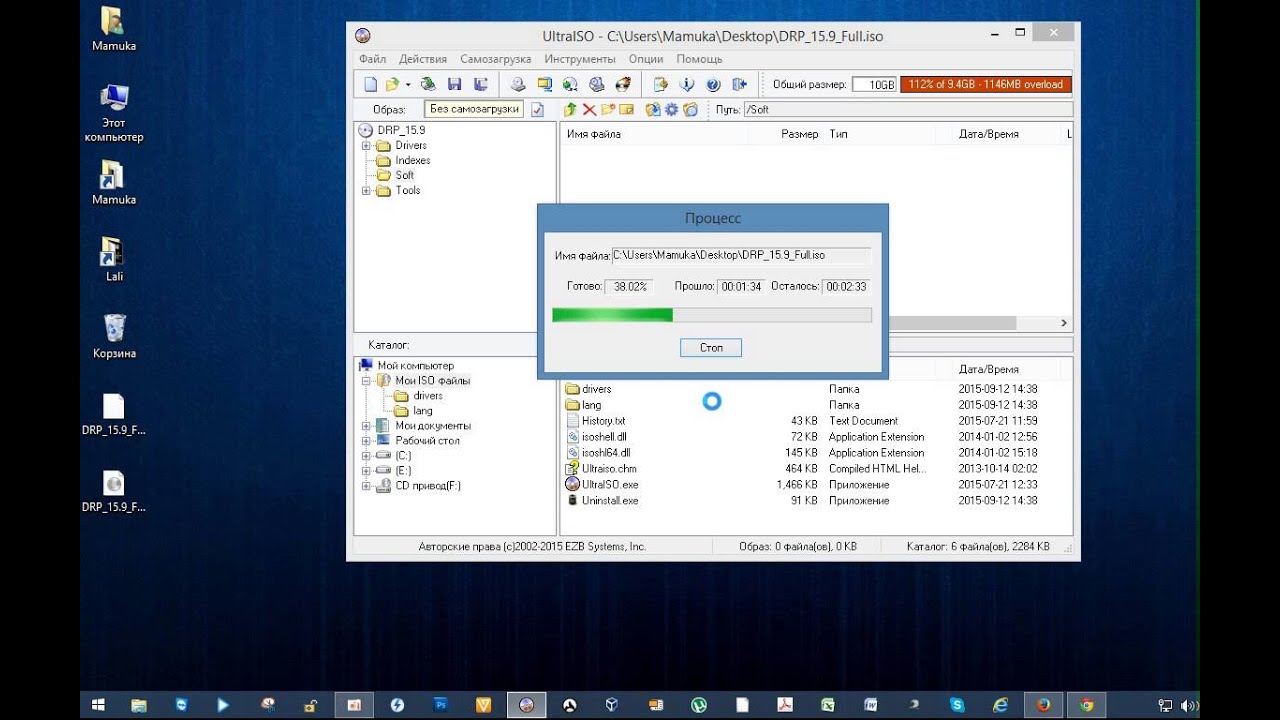Viewport: 1280px width, 720px height.
Task: Click the Chrome icon in the taskbar
Action: click(1087, 705)
